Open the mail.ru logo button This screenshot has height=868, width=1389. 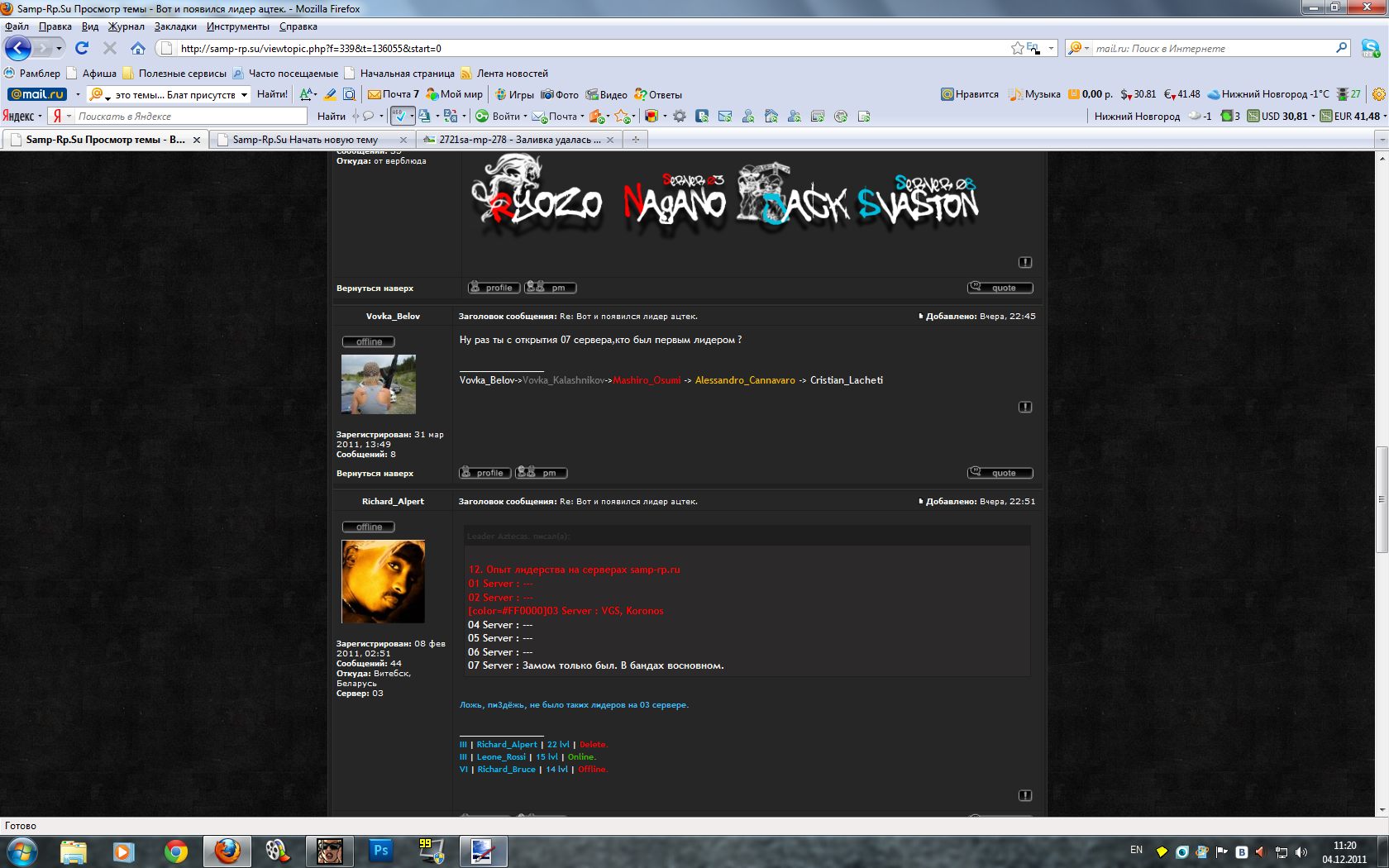(x=37, y=94)
